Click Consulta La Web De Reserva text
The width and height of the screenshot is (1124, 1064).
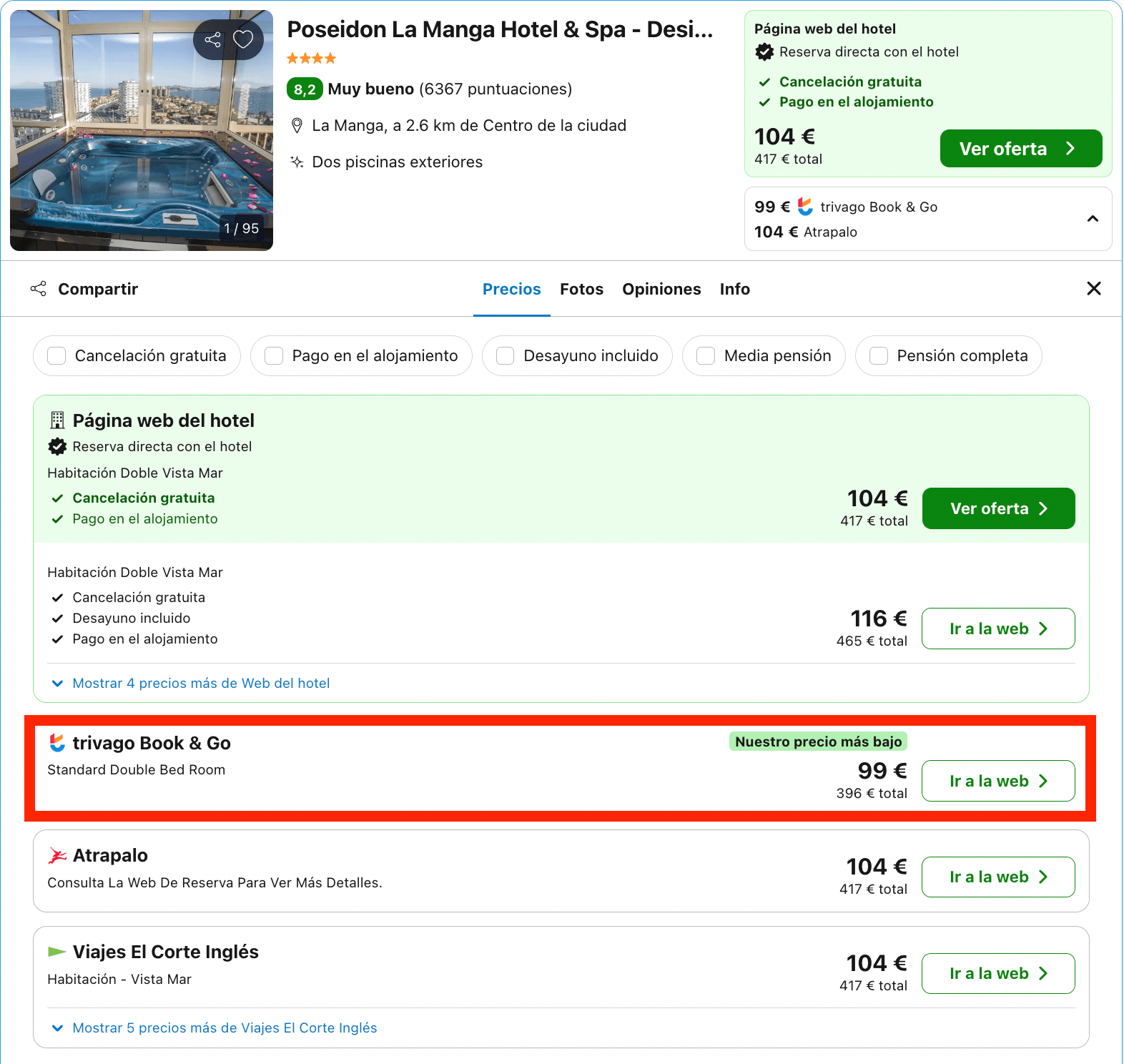point(215,883)
